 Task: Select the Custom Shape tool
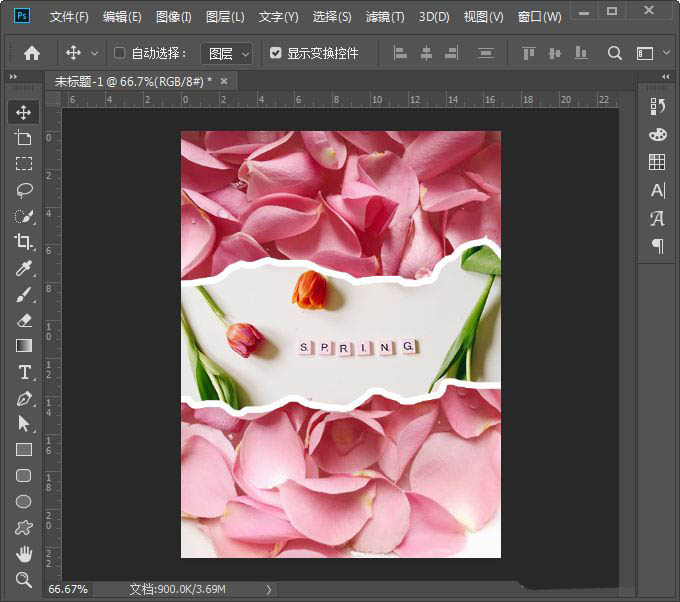(23, 527)
